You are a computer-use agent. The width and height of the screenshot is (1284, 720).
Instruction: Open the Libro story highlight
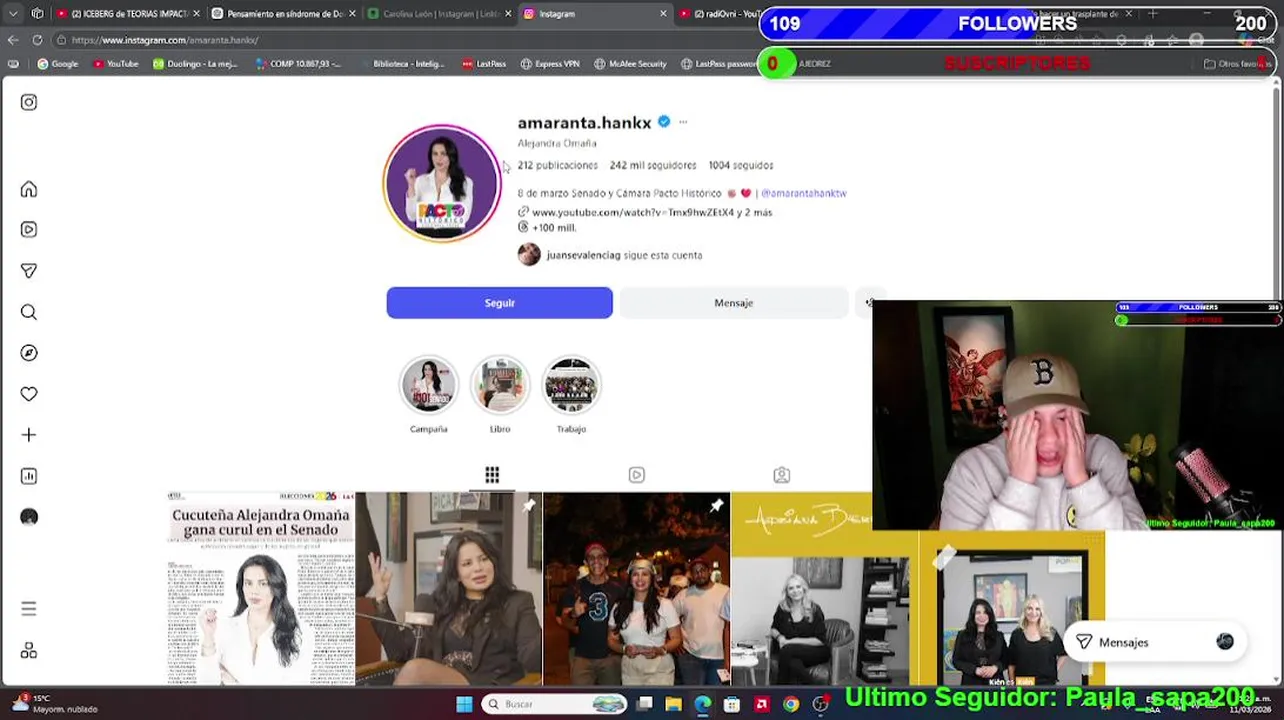(500, 385)
